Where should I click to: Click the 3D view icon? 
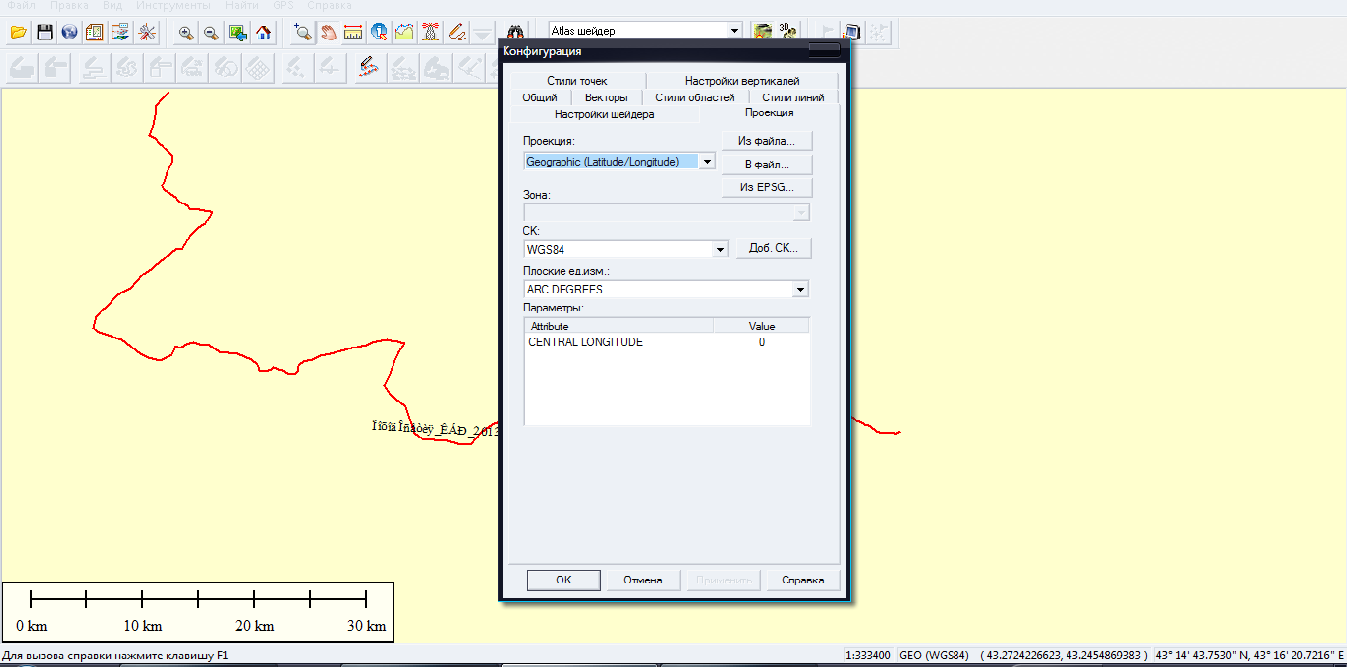tap(788, 32)
